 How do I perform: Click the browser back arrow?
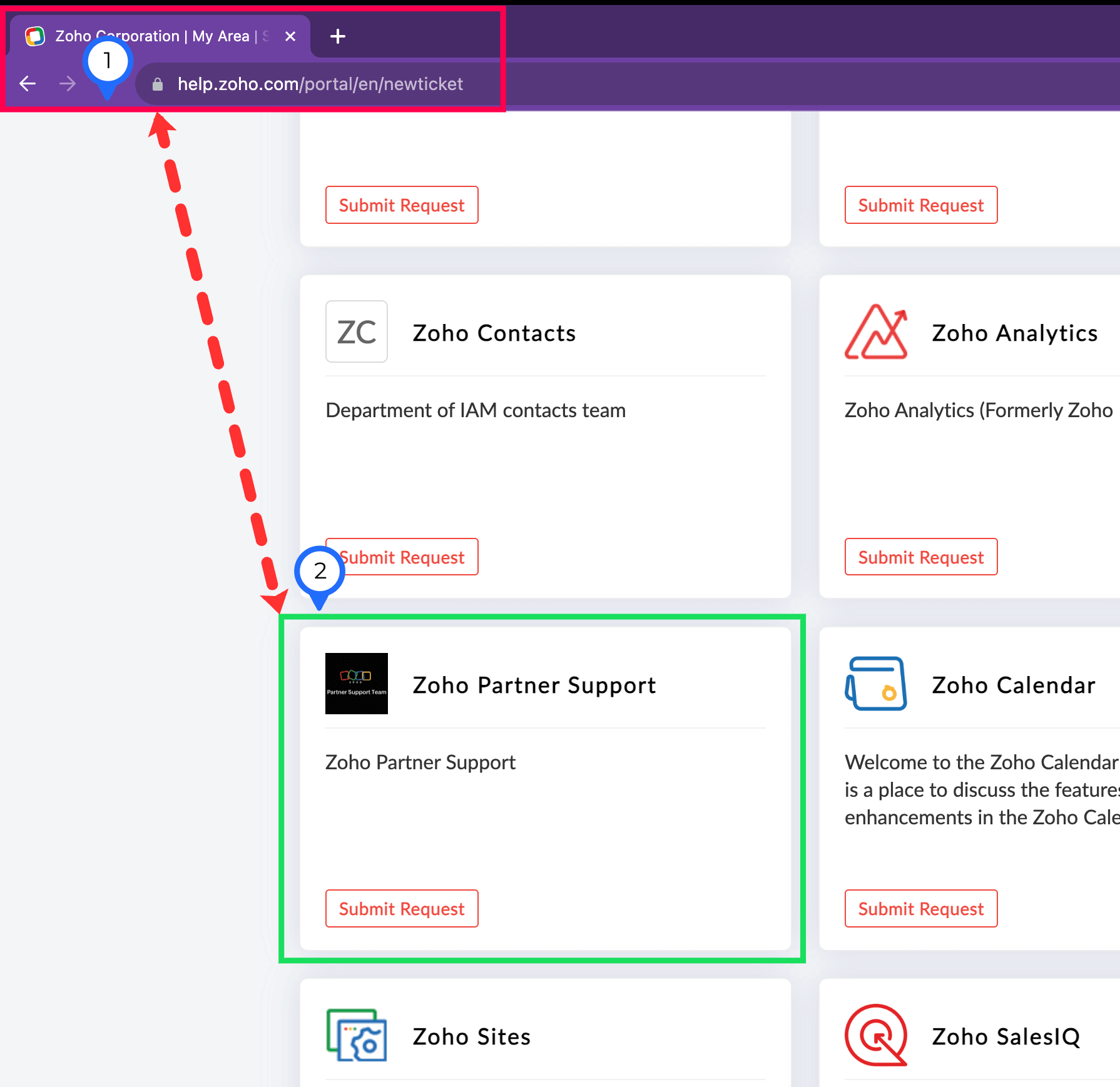(28, 83)
